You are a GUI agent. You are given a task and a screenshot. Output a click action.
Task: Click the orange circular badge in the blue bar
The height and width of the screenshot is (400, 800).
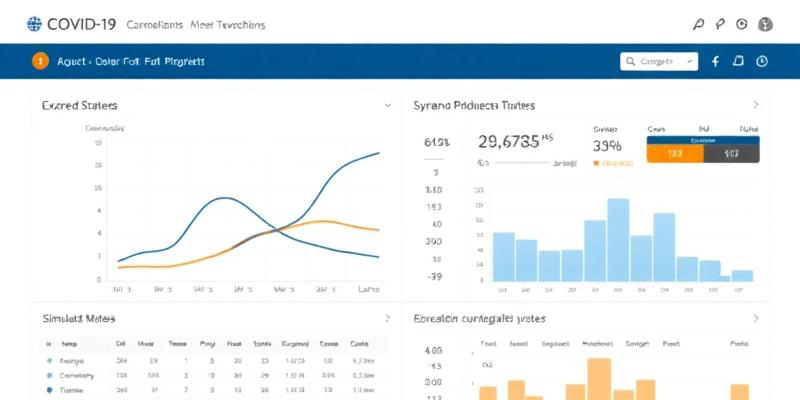point(40,61)
